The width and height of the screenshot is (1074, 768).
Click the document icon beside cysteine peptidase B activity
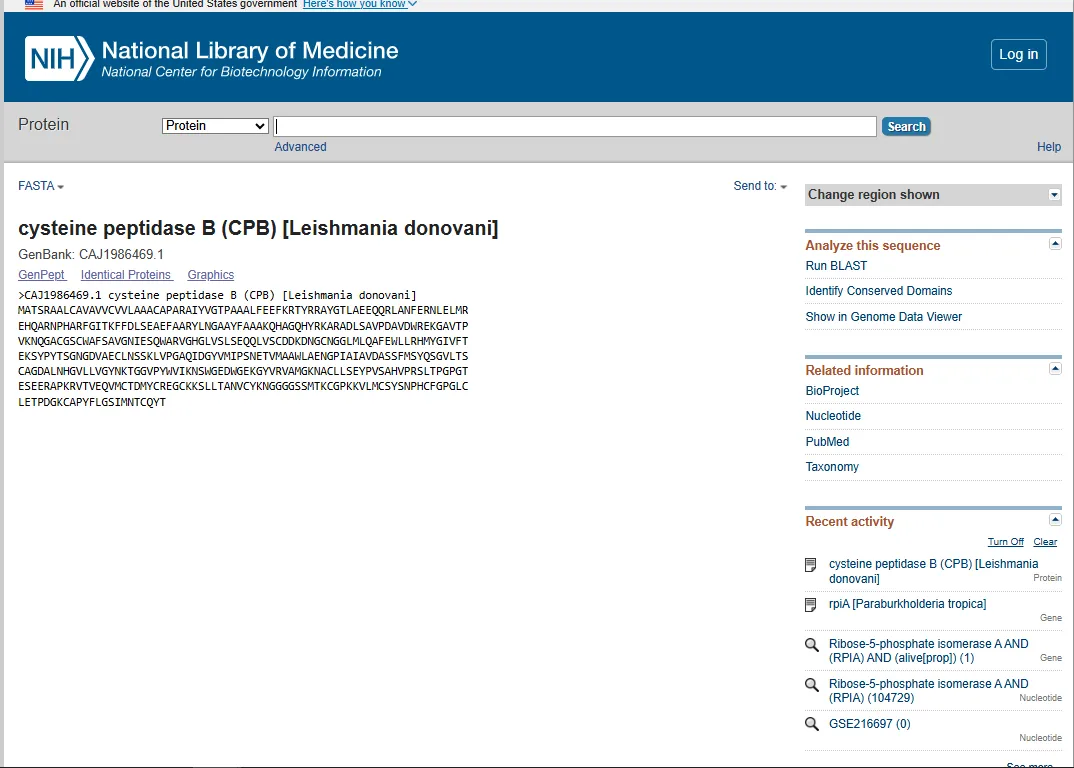coord(810,565)
